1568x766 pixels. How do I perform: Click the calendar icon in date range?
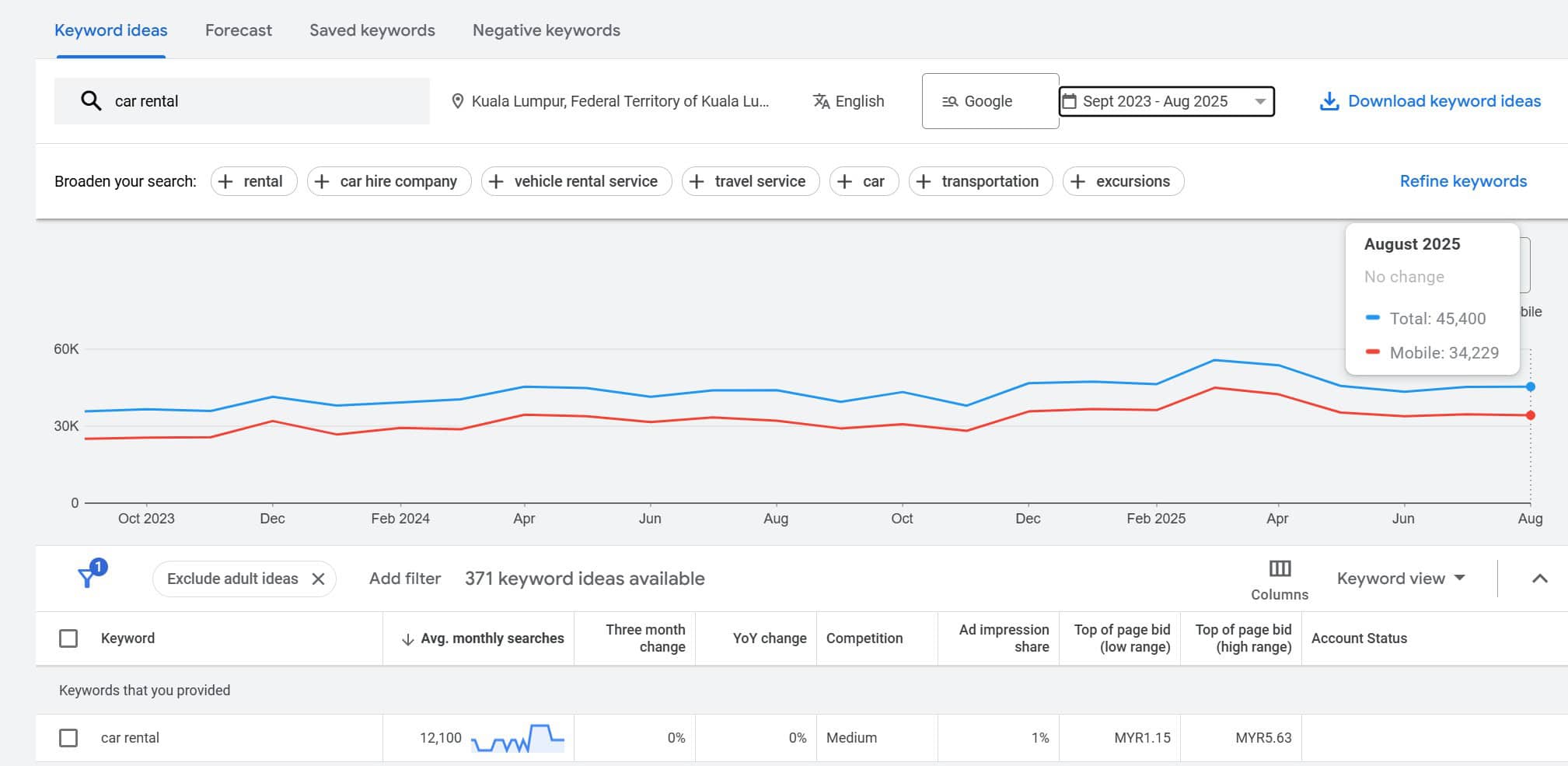pyautogui.click(x=1070, y=101)
